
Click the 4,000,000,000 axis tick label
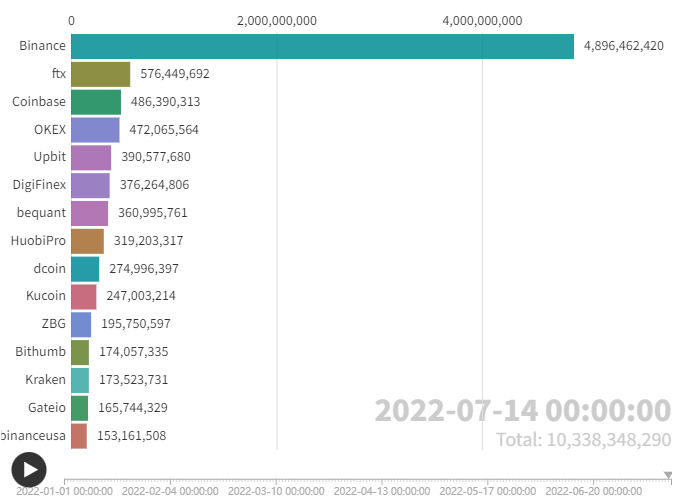(x=482, y=20)
